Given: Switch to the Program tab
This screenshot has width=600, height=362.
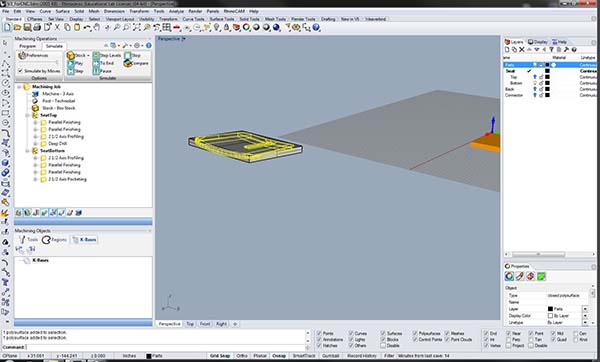Looking at the screenshot, I should coord(28,46).
